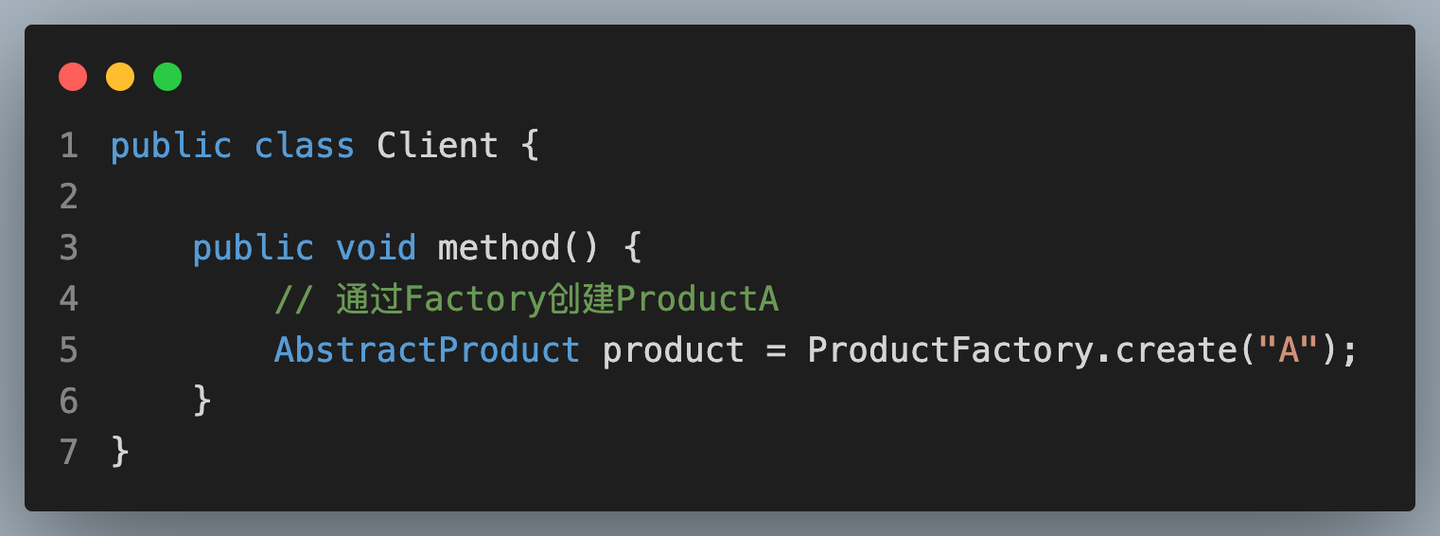Place cursor on the method() name
The width and height of the screenshot is (1440, 536).
pyautogui.click(x=518, y=248)
